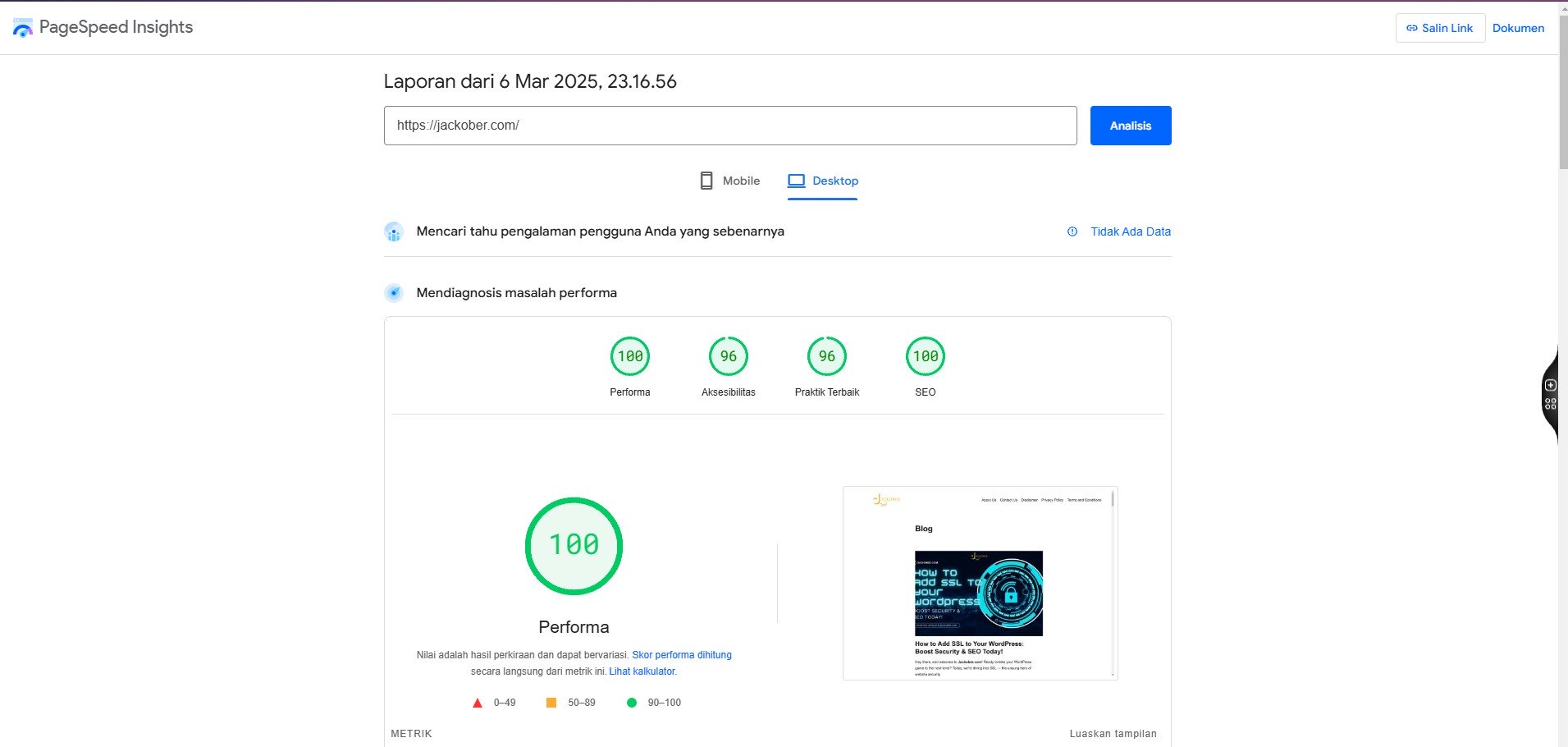The height and width of the screenshot is (747, 1568).
Task: Click the SEO score gauge 100
Action: point(925,356)
